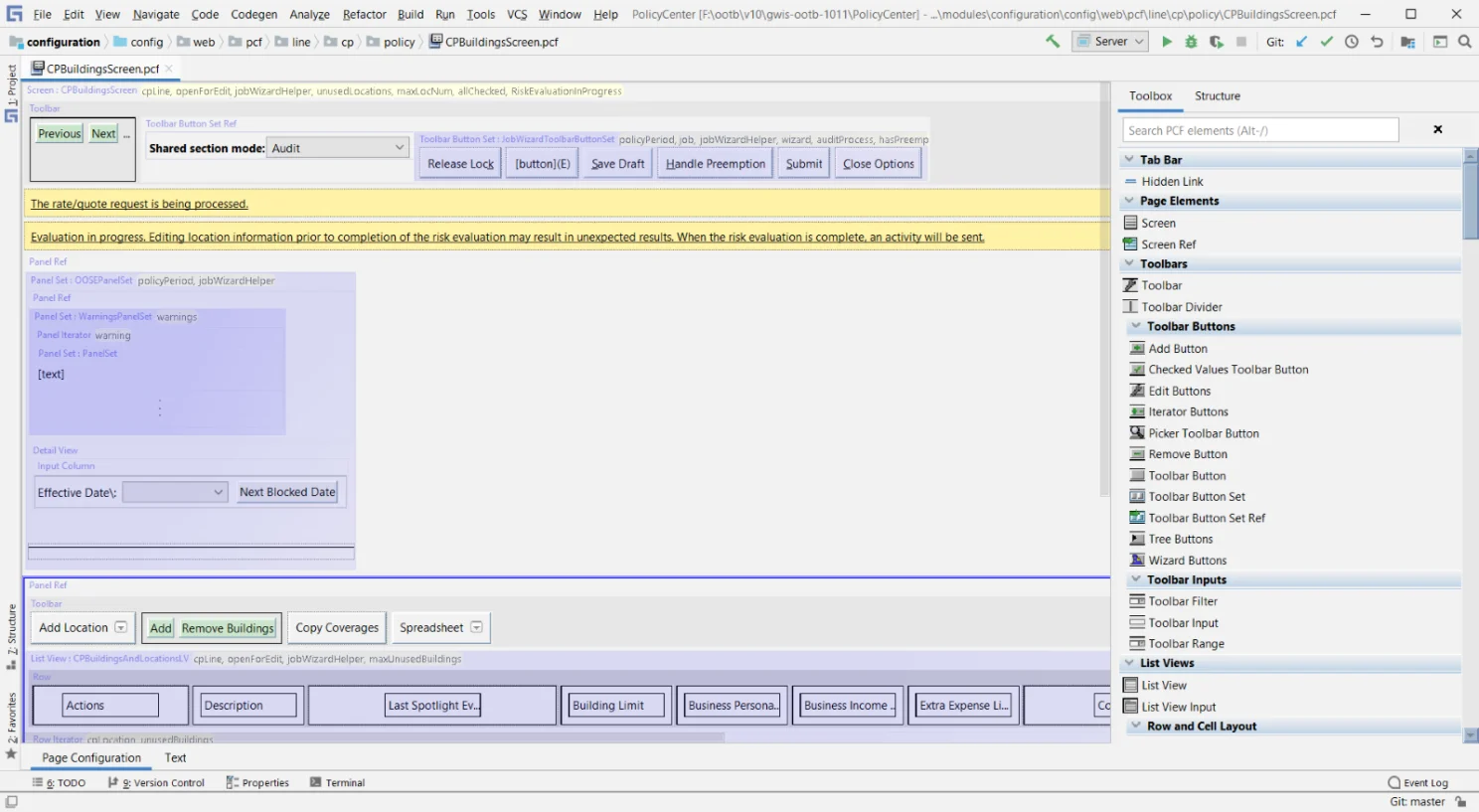Open the Refactor menu
The height and width of the screenshot is (812, 1479).
364,14
